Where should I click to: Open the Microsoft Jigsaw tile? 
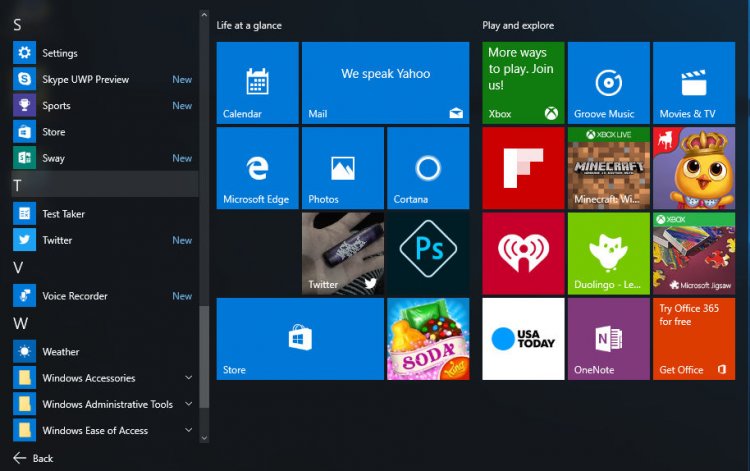tap(694, 253)
